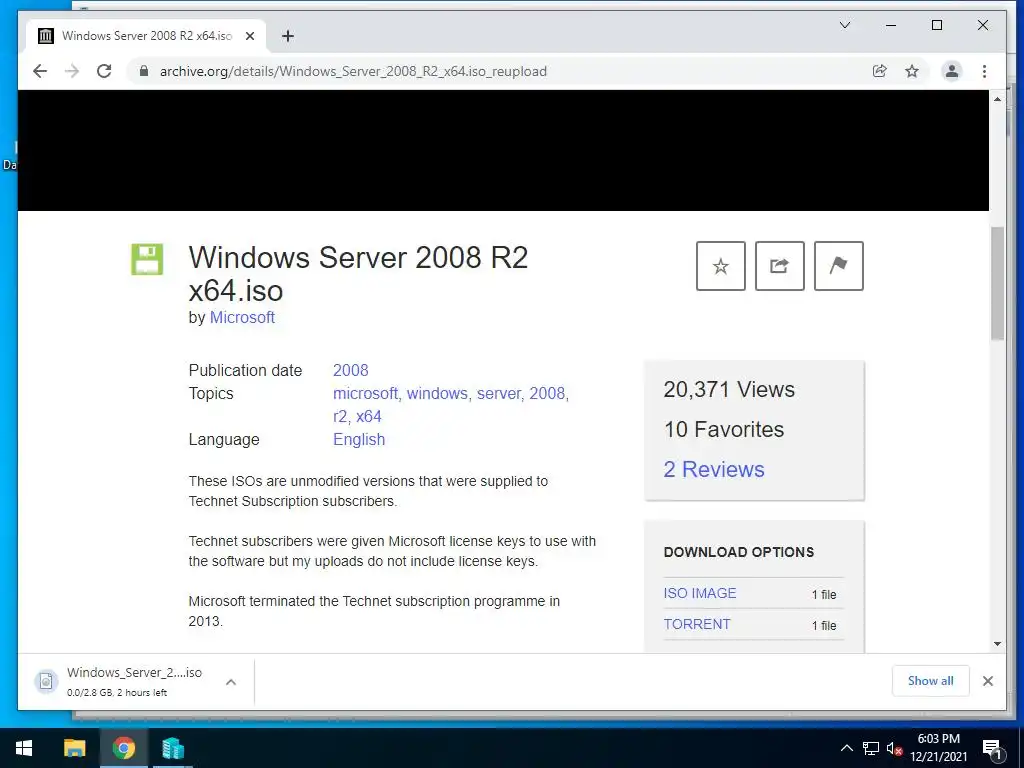Viewport: 1024px width, 768px height.
Task: Expand the download item options chevron
Action: click(x=231, y=682)
